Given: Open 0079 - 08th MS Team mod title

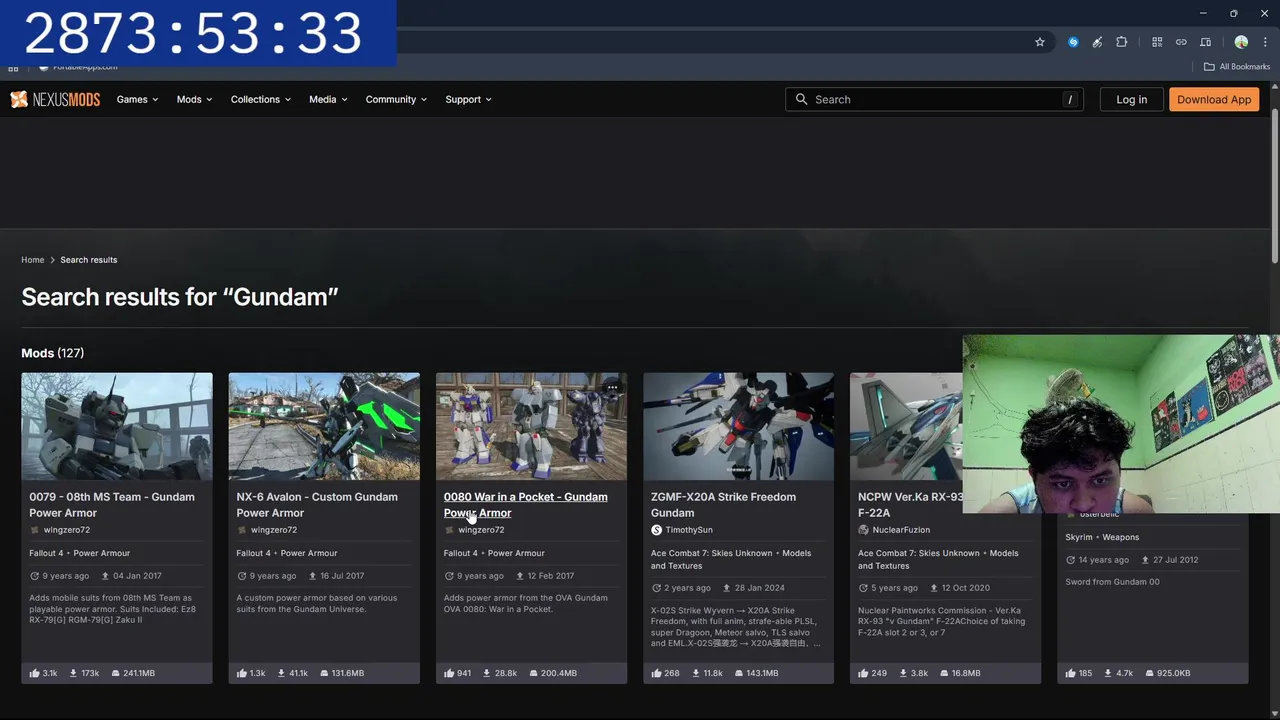Looking at the screenshot, I should pyautogui.click(x=112, y=505).
